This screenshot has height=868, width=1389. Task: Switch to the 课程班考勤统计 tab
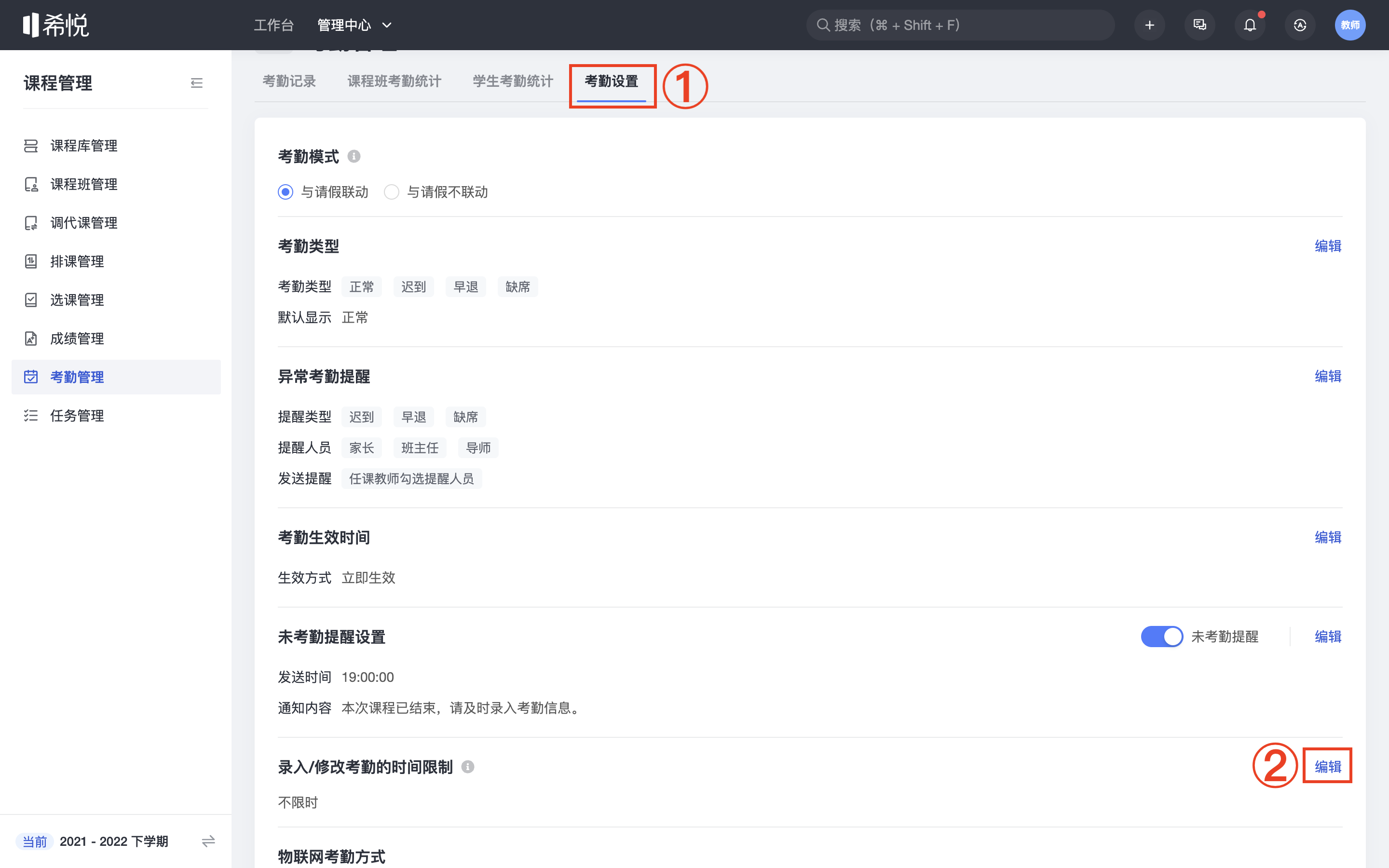coord(395,81)
